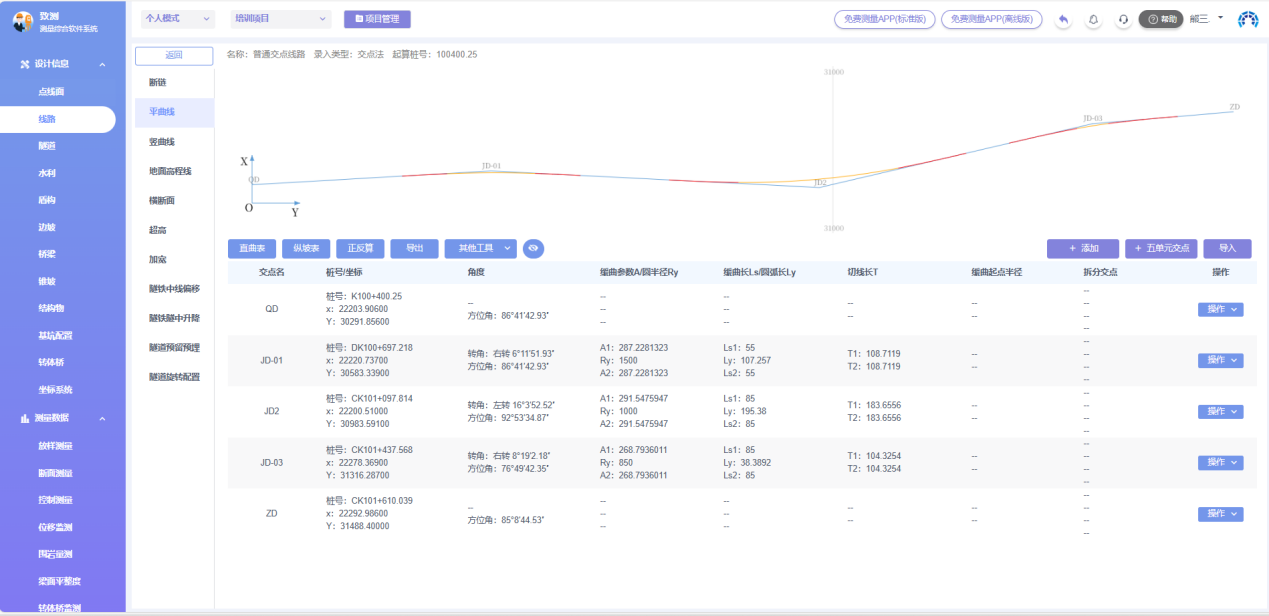Open the 个人模式 mode dropdown

pos(178,19)
